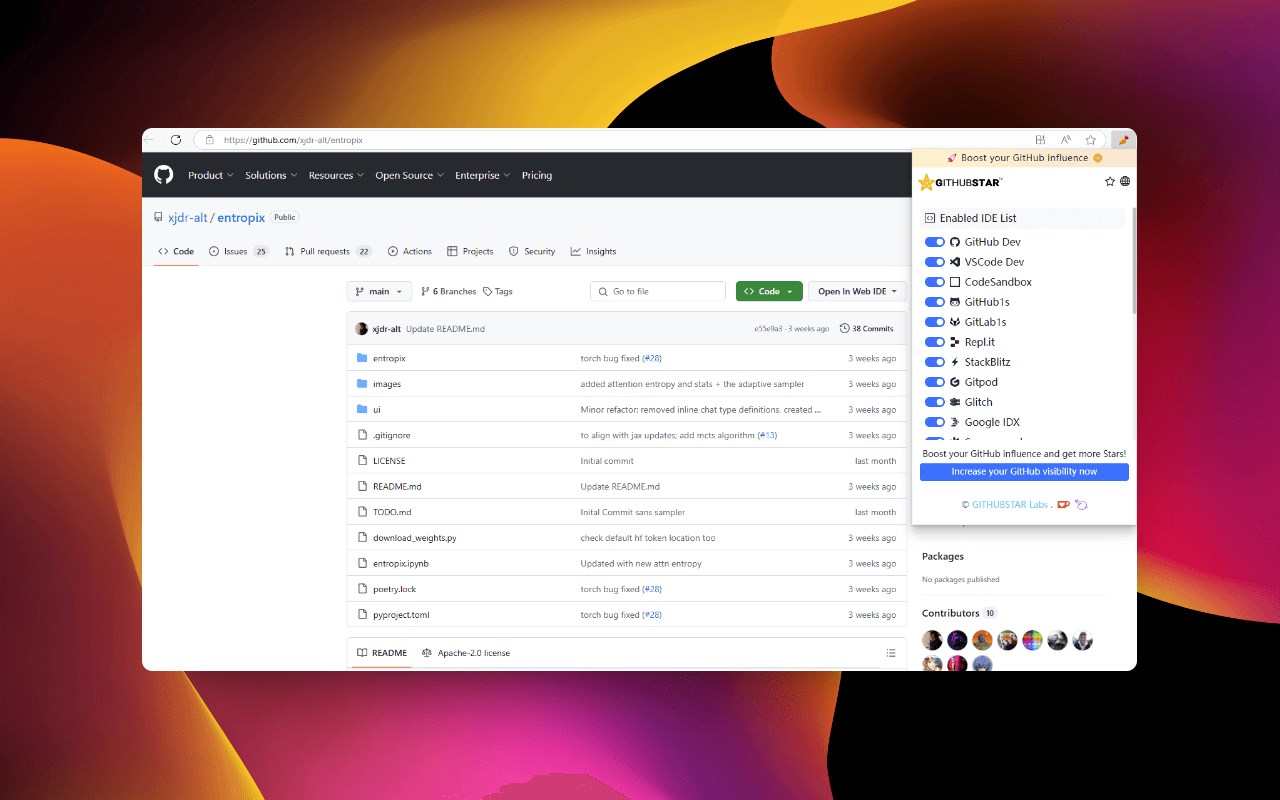The width and height of the screenshot is (1280, 800).
Task: Click the GITHUBSTAR extension pin icon in toolbar
Action: click(1123, 140)
